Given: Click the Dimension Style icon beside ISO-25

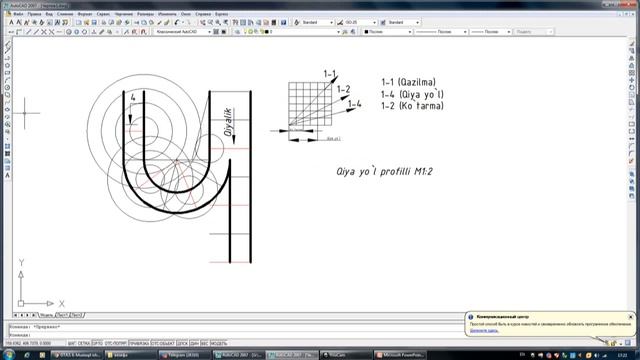Looking at the screenshot, I should click(x=340, y=22).
